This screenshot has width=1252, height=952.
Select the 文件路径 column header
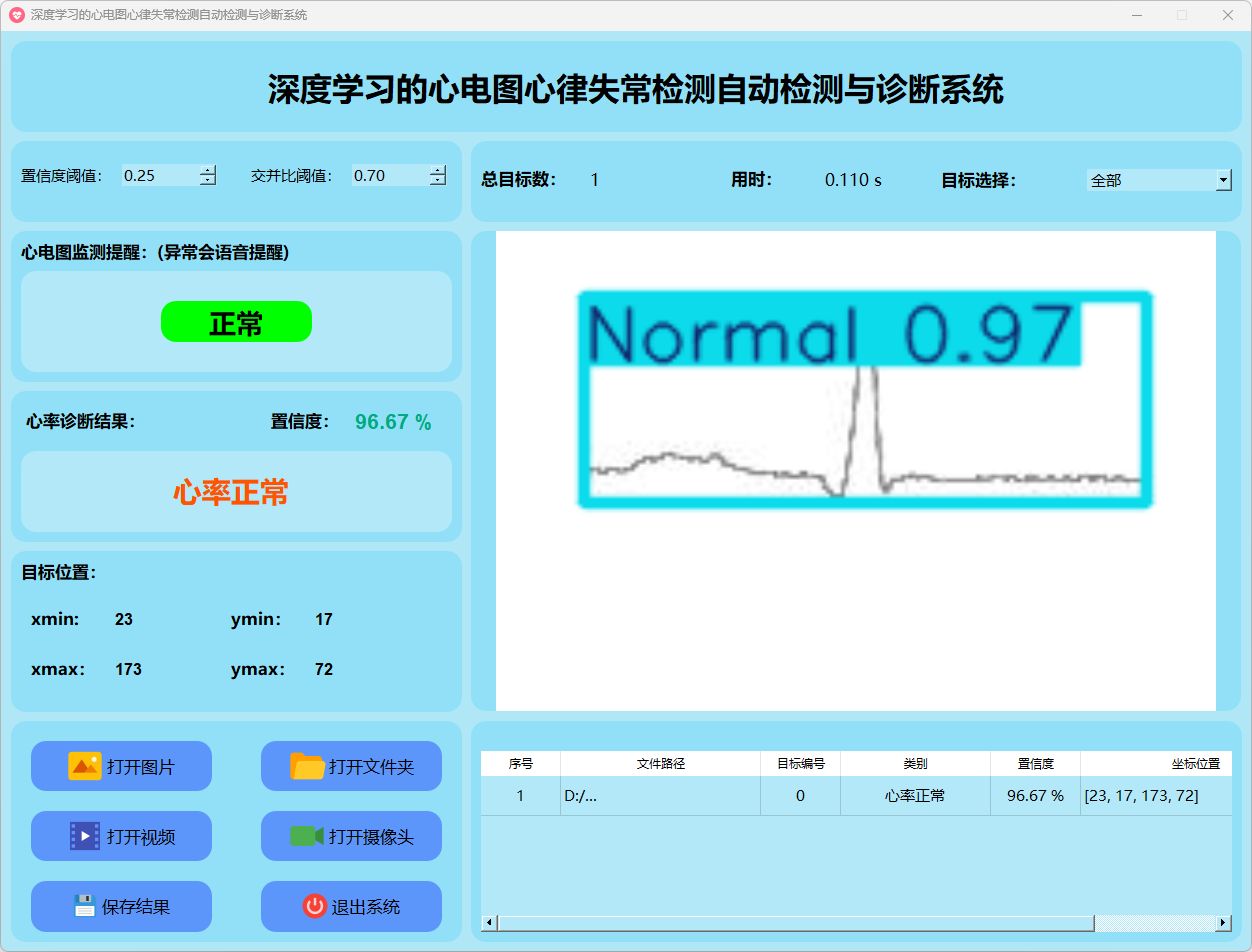(660, 763)
